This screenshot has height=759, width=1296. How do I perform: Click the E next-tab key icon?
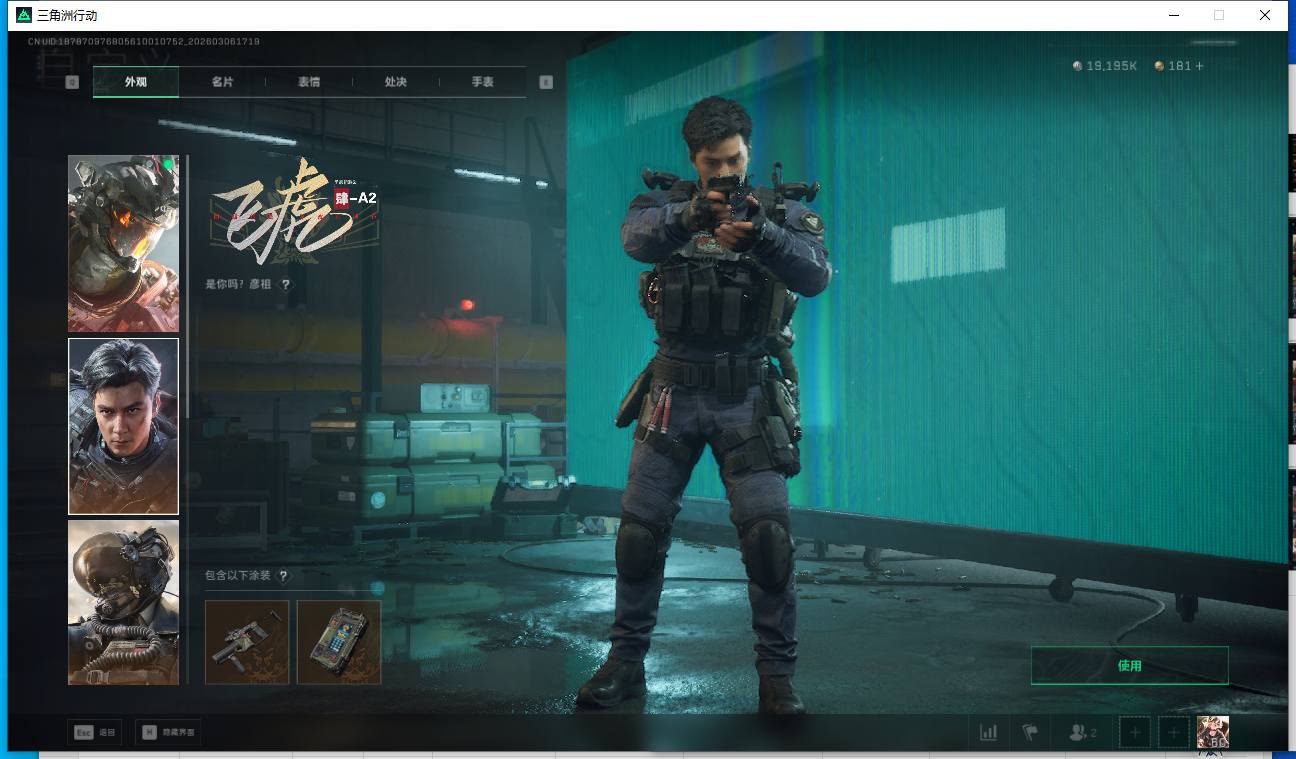click(x=546, y=82)
